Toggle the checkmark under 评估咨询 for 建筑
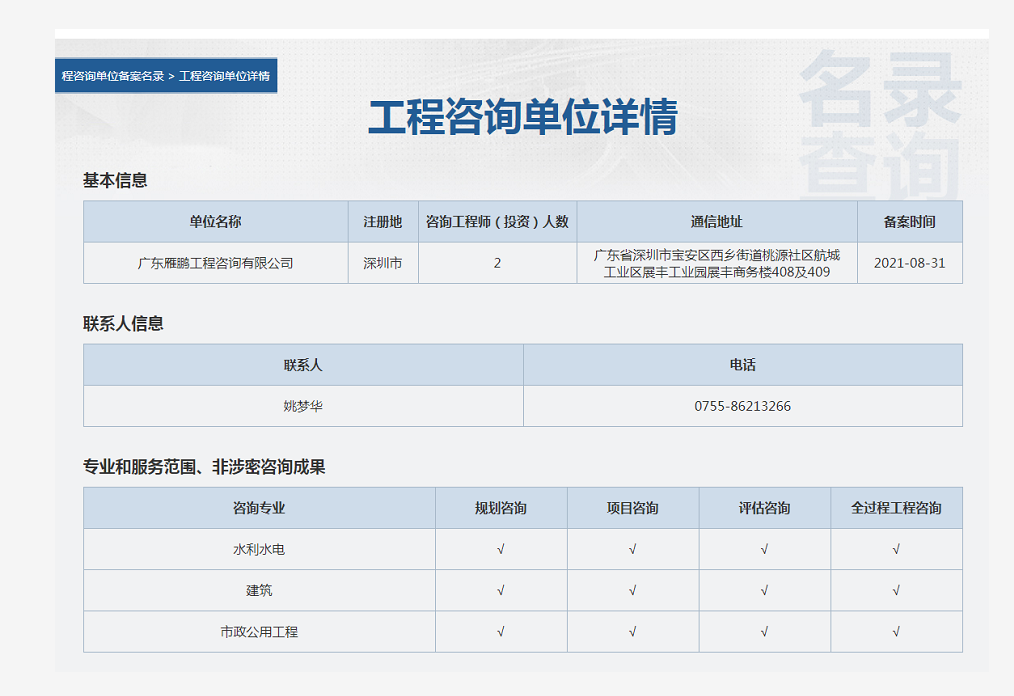This screenshot has height=696, width=1014. [764, 590]
